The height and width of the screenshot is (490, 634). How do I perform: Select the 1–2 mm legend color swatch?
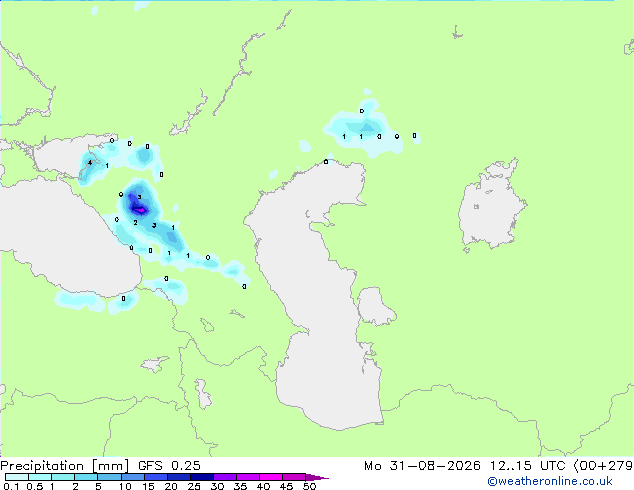click(63, 477)
